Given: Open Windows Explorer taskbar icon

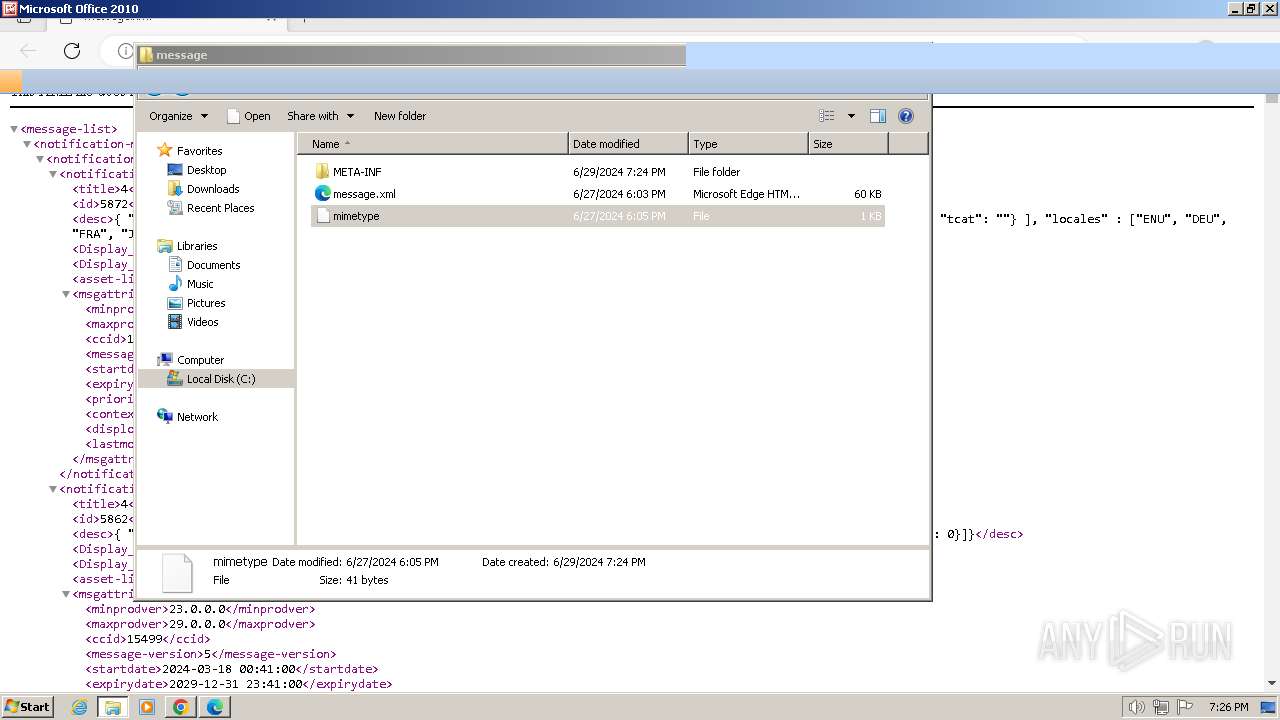Looking at the screenshot, I should pos(113,707).
